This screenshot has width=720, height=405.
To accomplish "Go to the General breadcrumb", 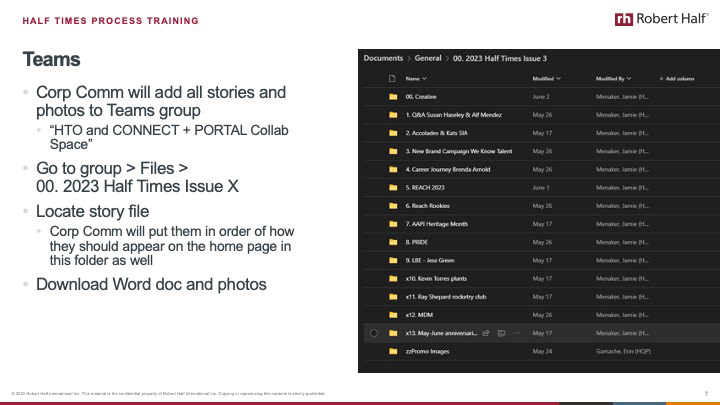I will (428, 58).
